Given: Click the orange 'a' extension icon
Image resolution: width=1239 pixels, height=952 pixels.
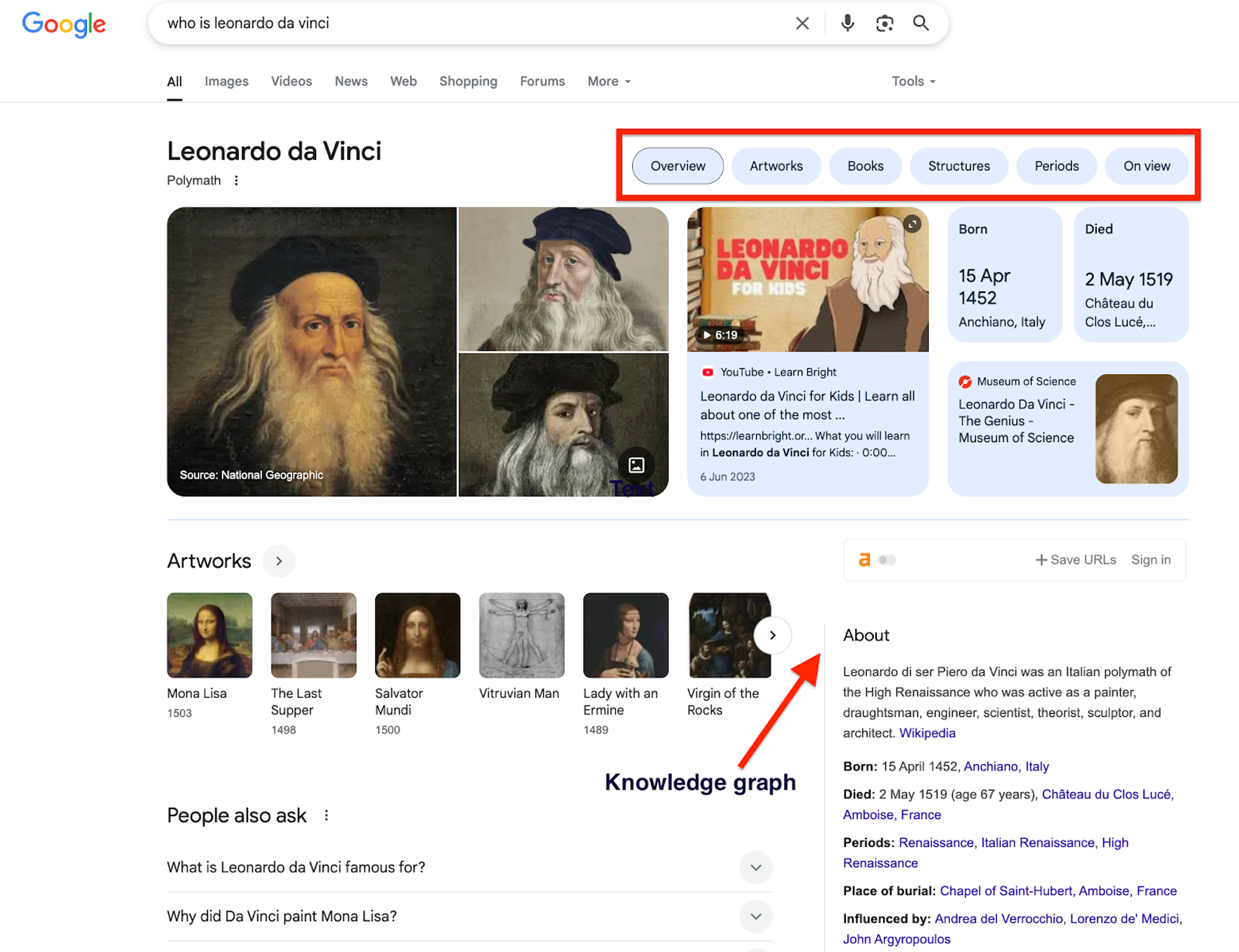Looking at the screenshot, I should pyautogui.click(x=865, y=560).
